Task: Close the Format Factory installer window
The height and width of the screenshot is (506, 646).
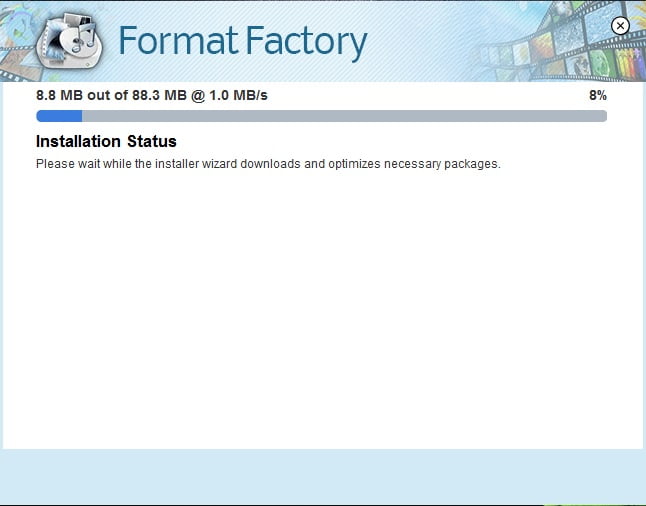Action: click(620, 26)
